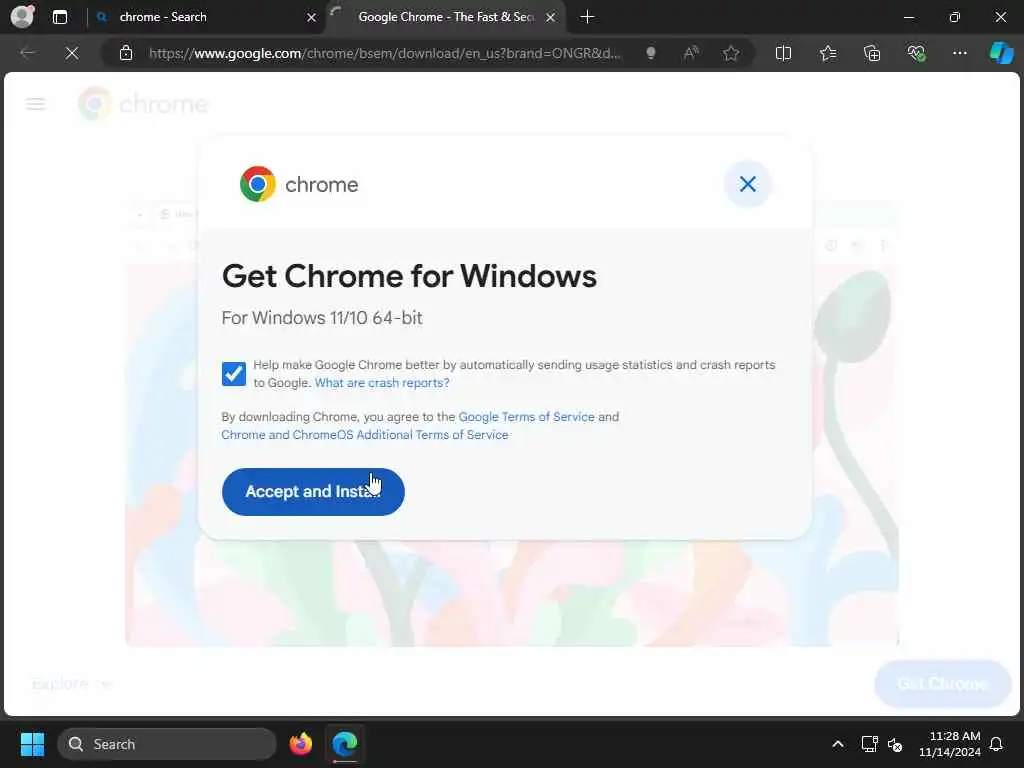This screenshot has height=768, width=1024.
Task: Open a new tab with the plus button
Action: point(587,17)
